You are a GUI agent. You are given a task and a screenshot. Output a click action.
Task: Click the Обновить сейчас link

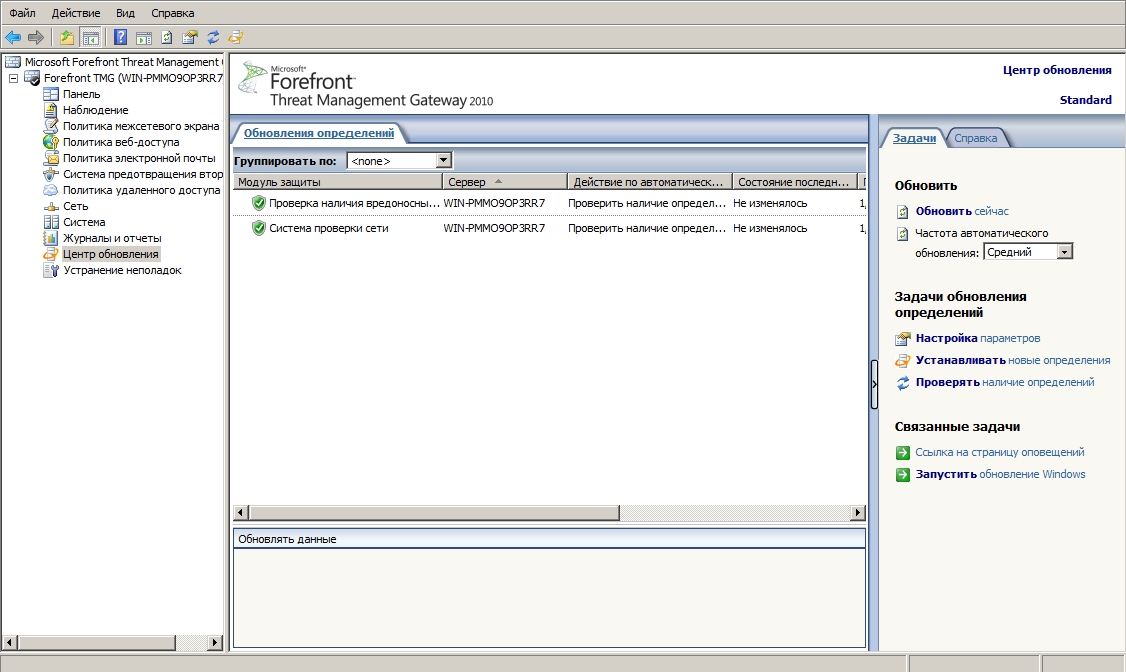[x=962, y=211]
